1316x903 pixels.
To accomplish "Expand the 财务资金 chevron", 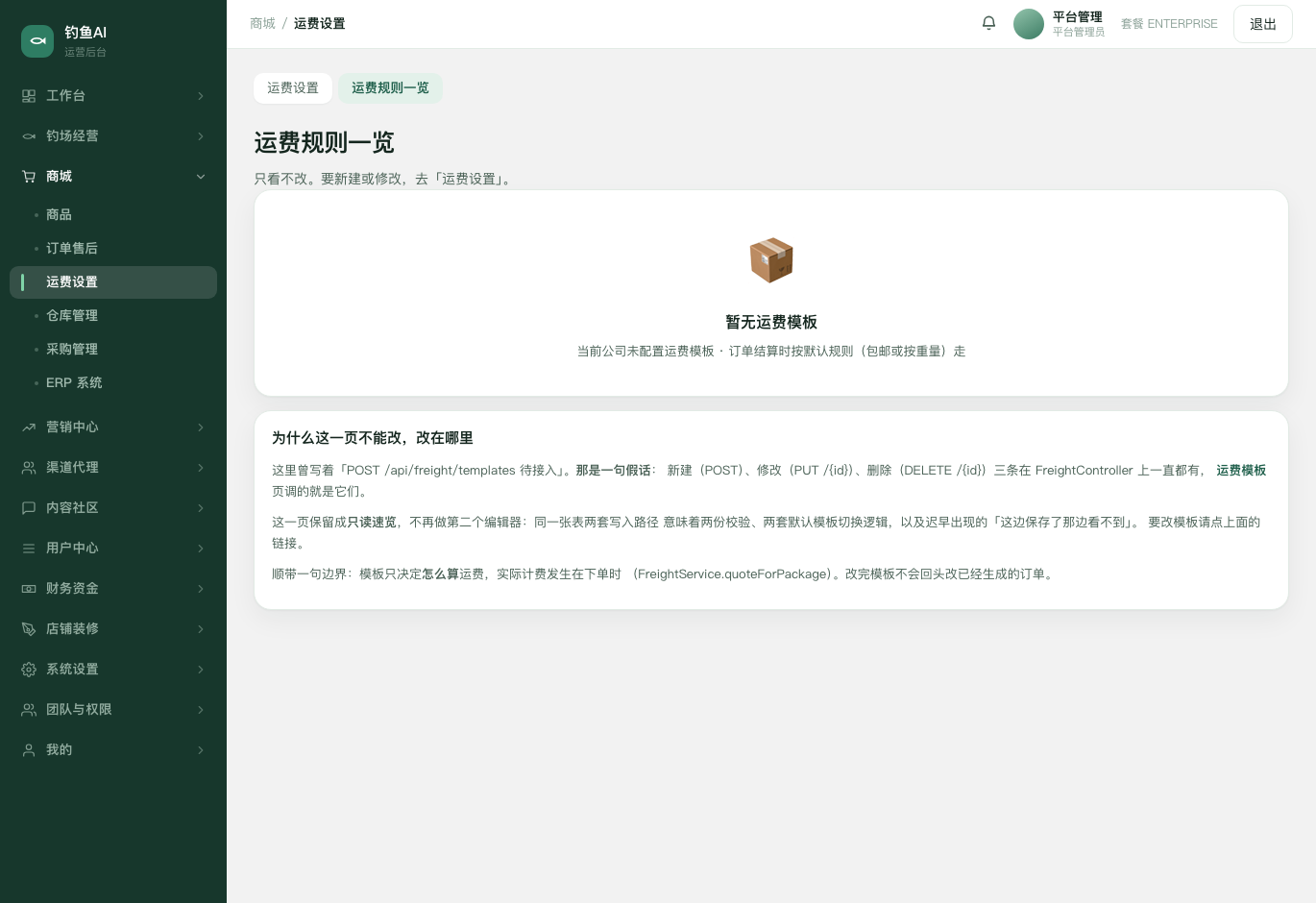I will coord(201,589).
